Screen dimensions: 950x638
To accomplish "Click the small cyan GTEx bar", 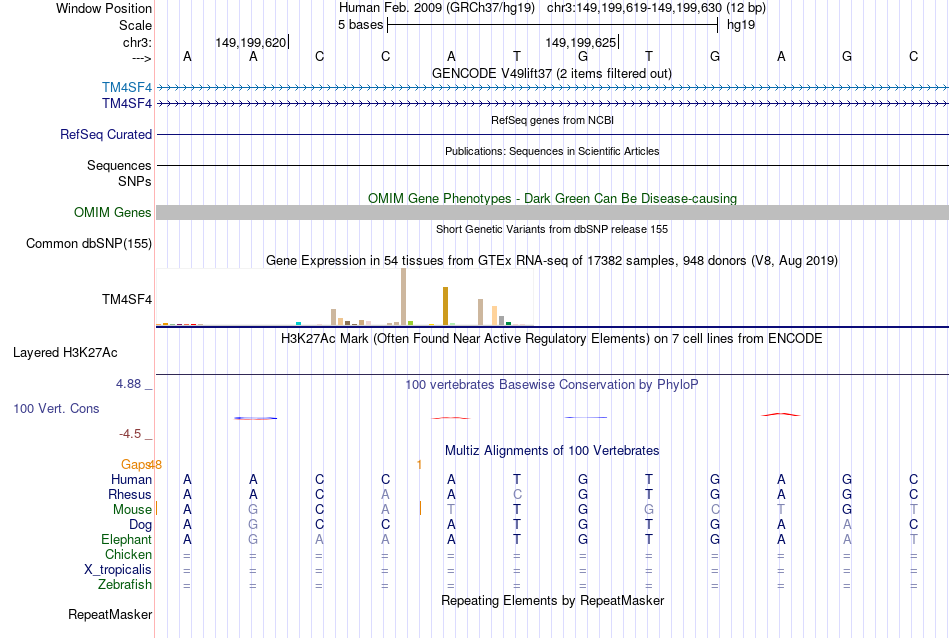I will coord(298,324).
